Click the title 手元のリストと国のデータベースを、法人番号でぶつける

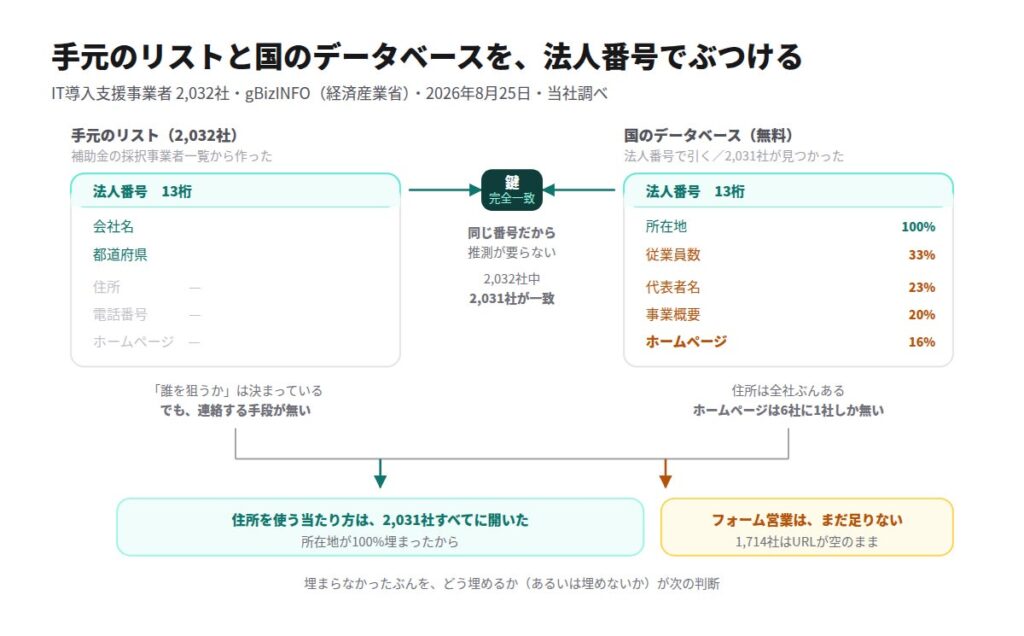(426, 57)
